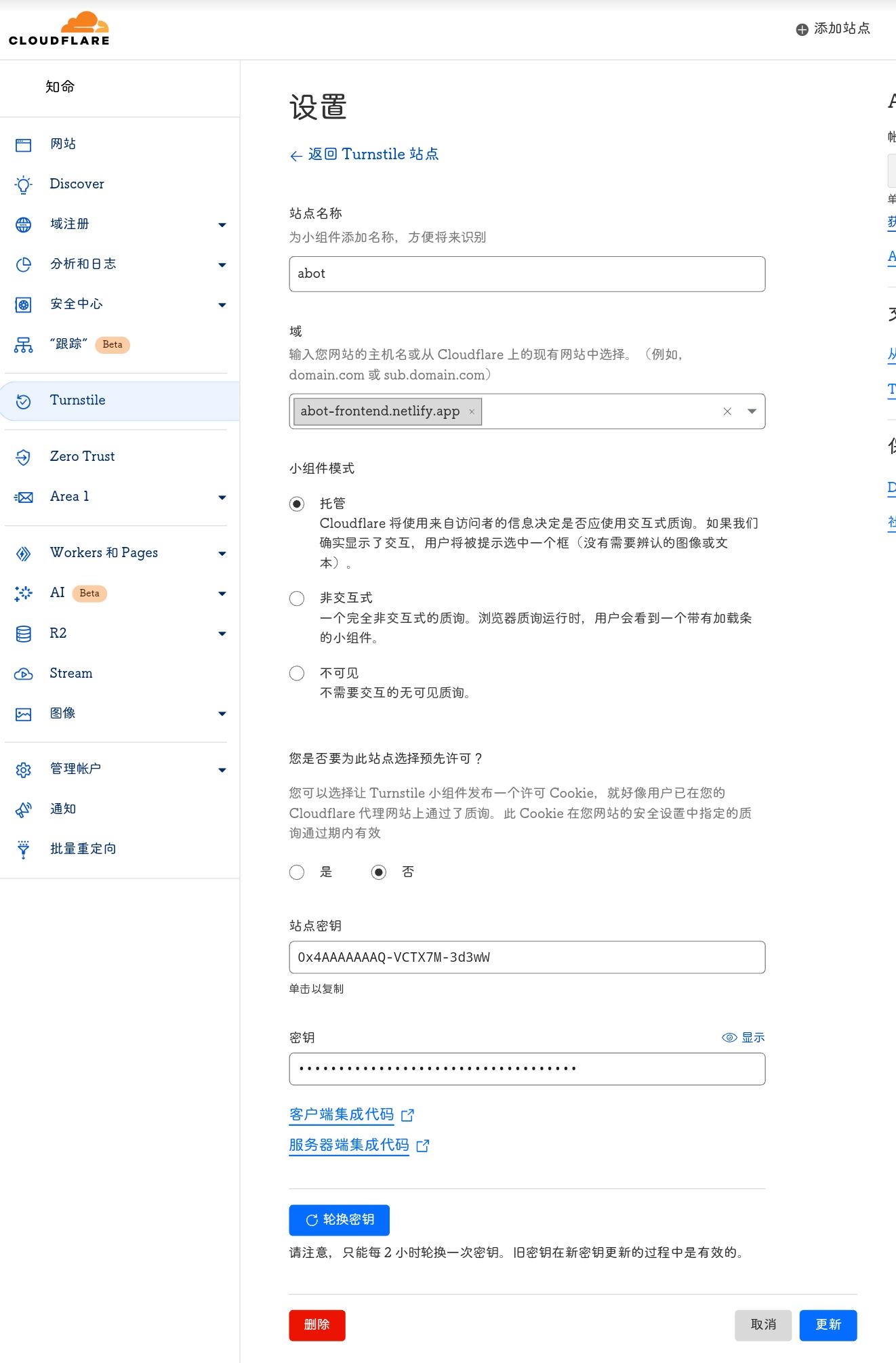This screenshot has width=896, height=1363.
Task: Expand the R2 submenu arrow
Action: point(222,633)
